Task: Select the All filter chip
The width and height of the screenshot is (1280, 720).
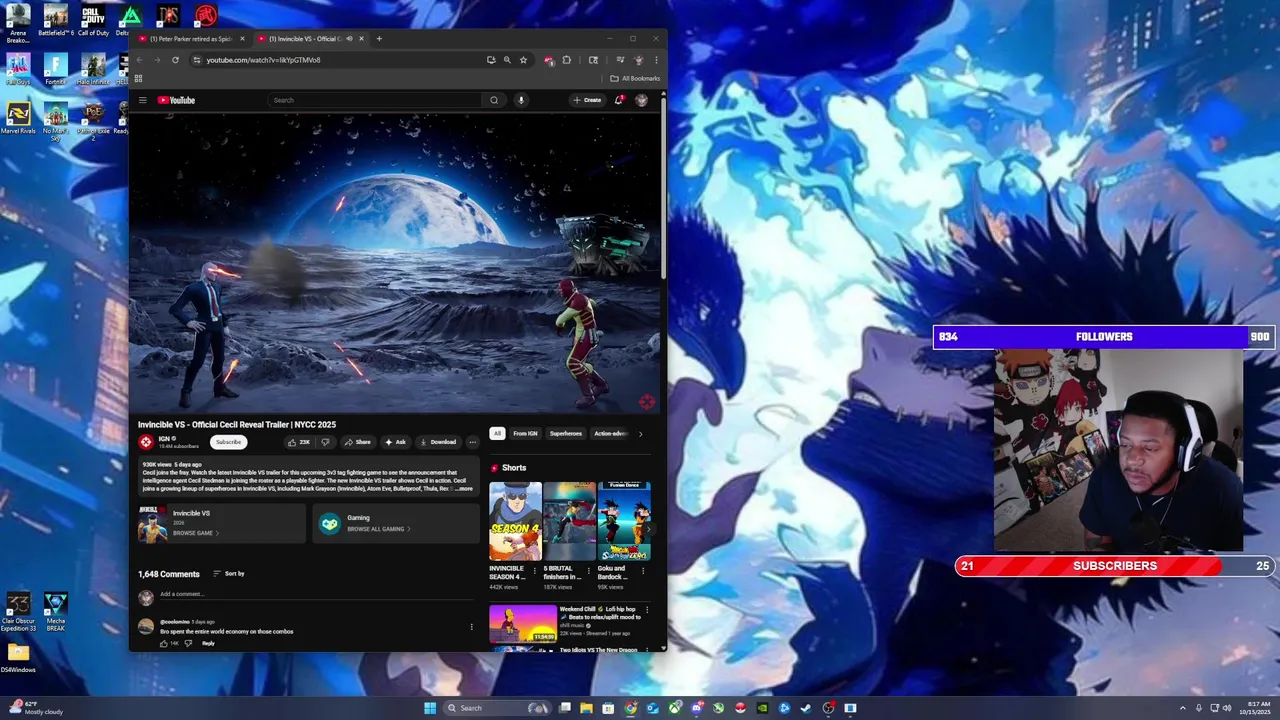Action: [x=497, y=434]
